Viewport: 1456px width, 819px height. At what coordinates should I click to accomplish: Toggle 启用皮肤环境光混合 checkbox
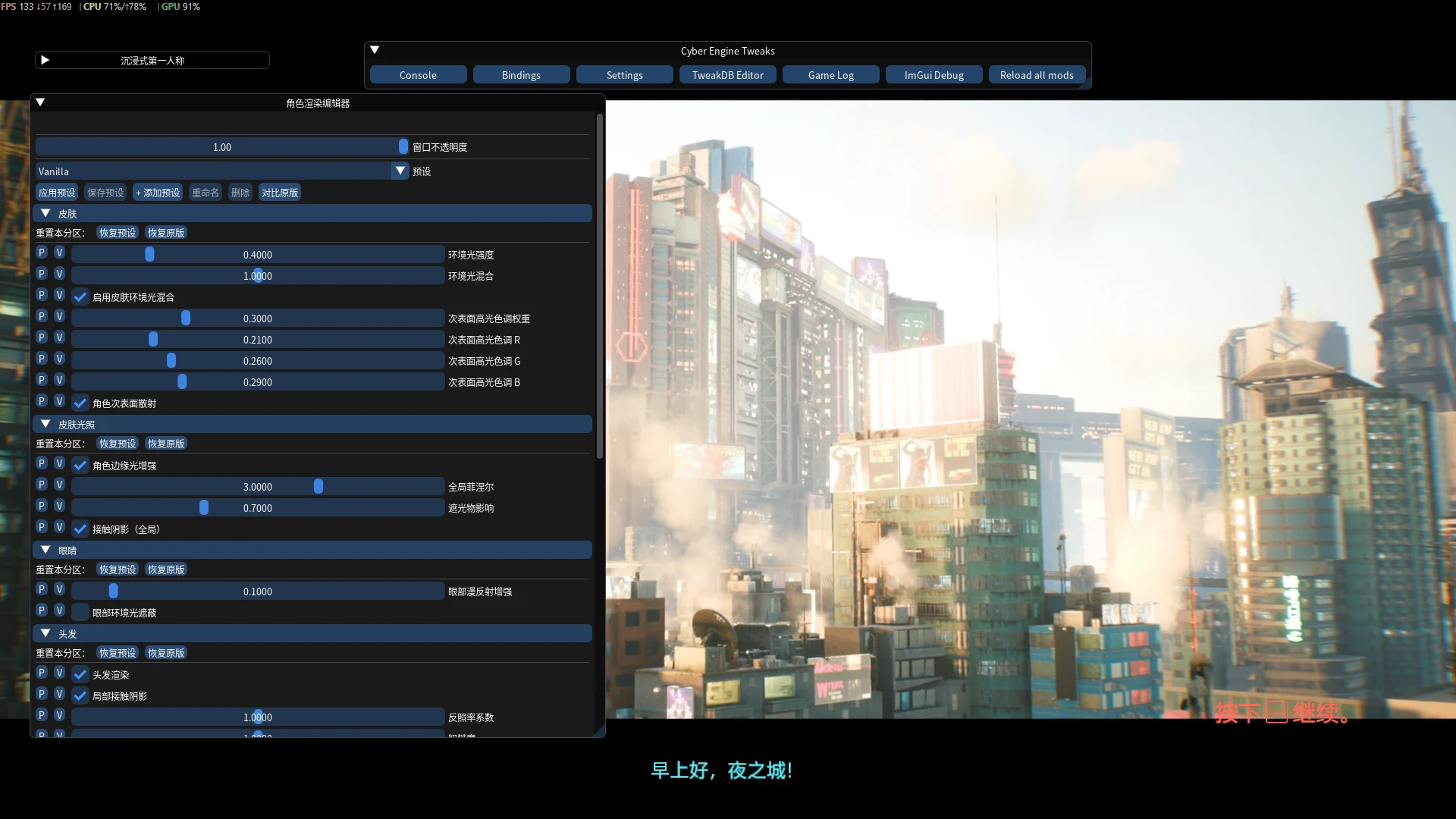click(80, 297)
